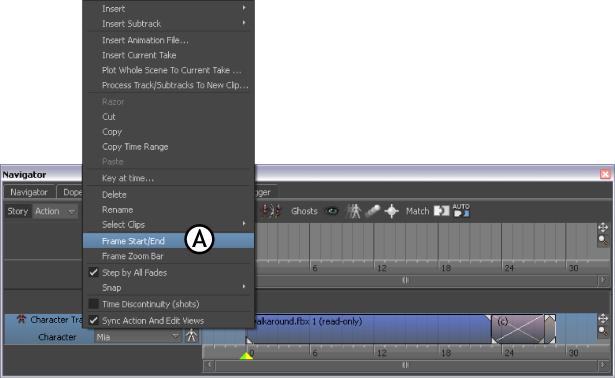Image resolution: width=615 pixels, height=378 pixels.
Task: Click the bottom horizontal timeline scrollbar handle
Action: click(x=406, y=365)
